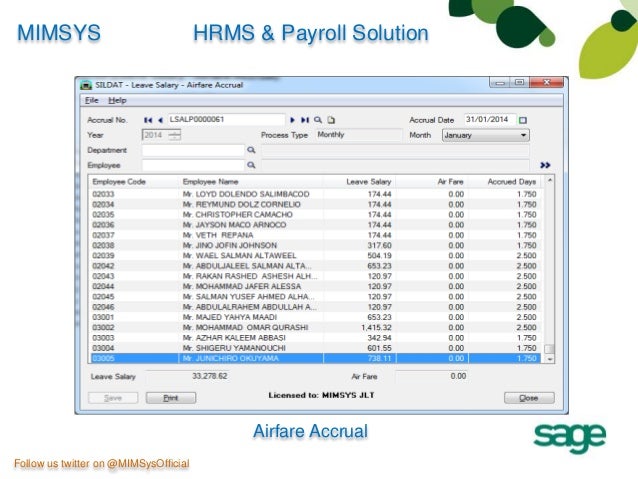Open the Help menu
The height and width of the screenshot is (479, 638).
[117, 101]
